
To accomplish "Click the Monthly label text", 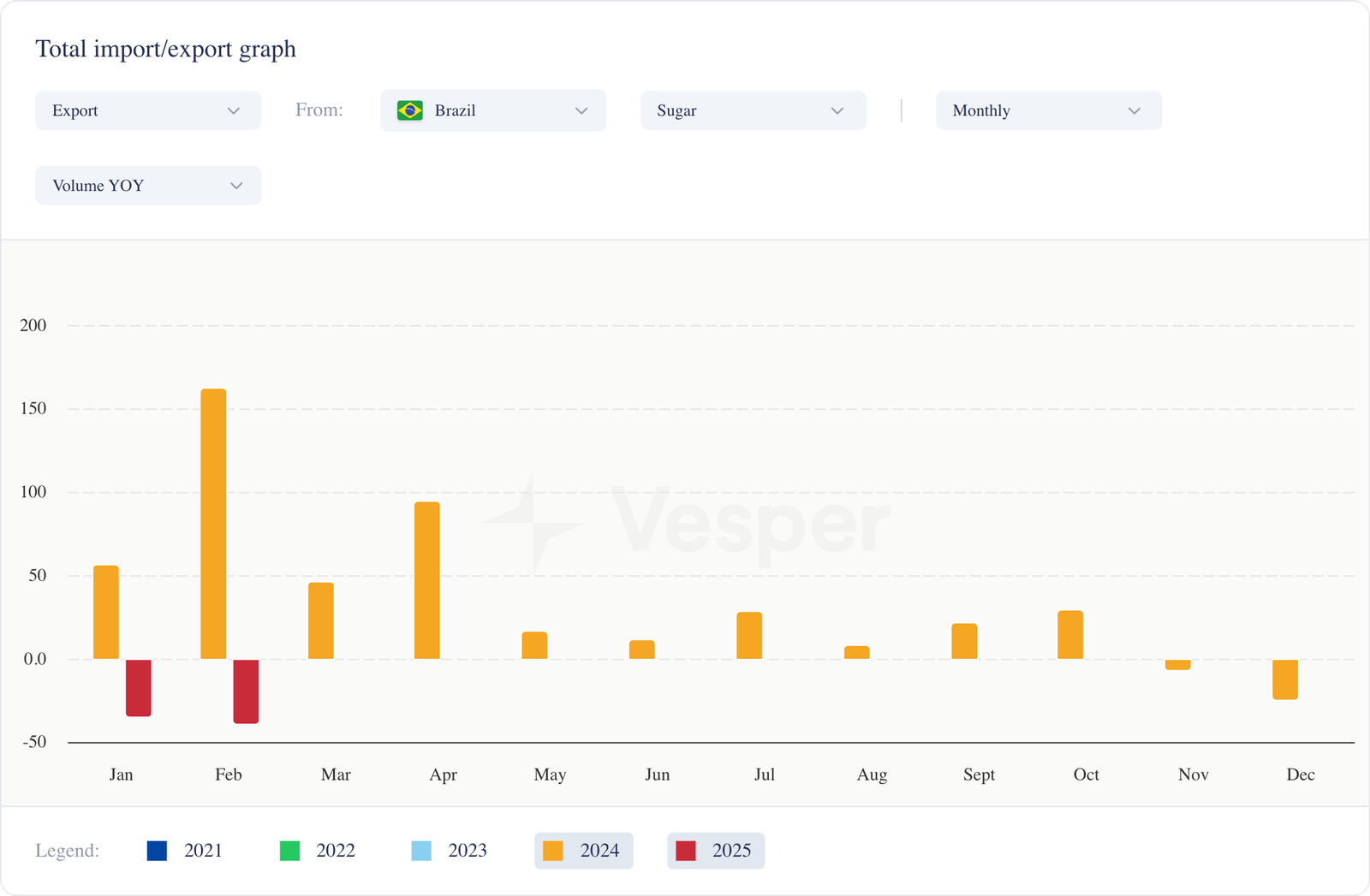I will pos(981,111).
